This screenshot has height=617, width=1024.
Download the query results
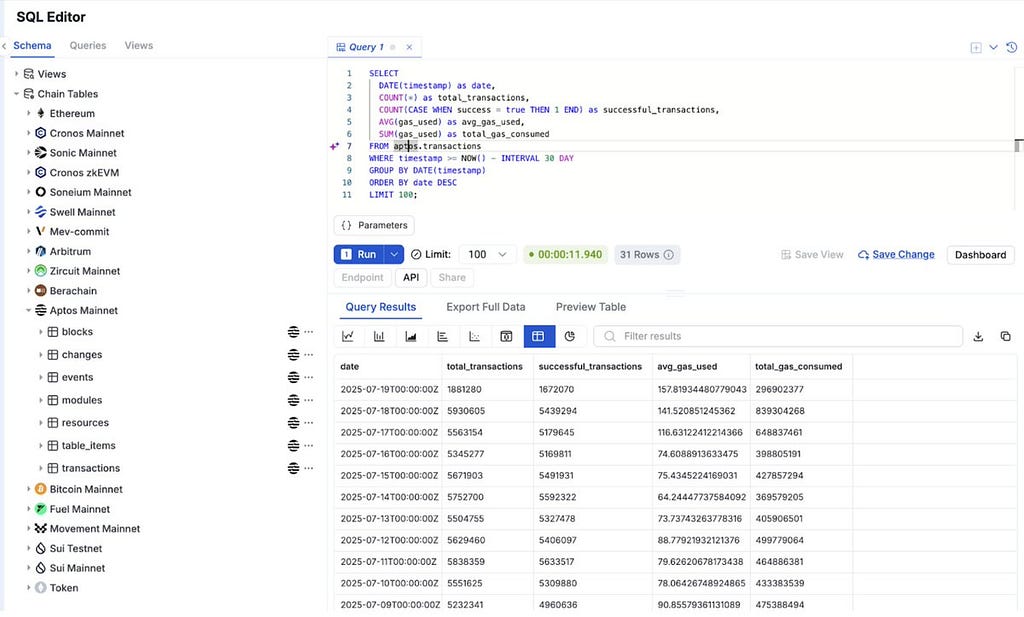[x=978, y=336]
